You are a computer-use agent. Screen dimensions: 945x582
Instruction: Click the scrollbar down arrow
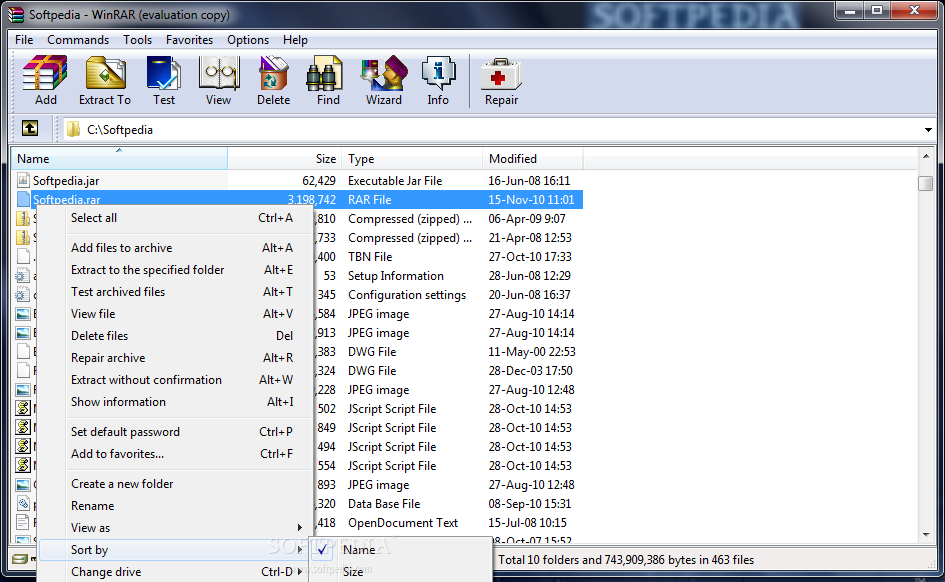pos(926,534)
